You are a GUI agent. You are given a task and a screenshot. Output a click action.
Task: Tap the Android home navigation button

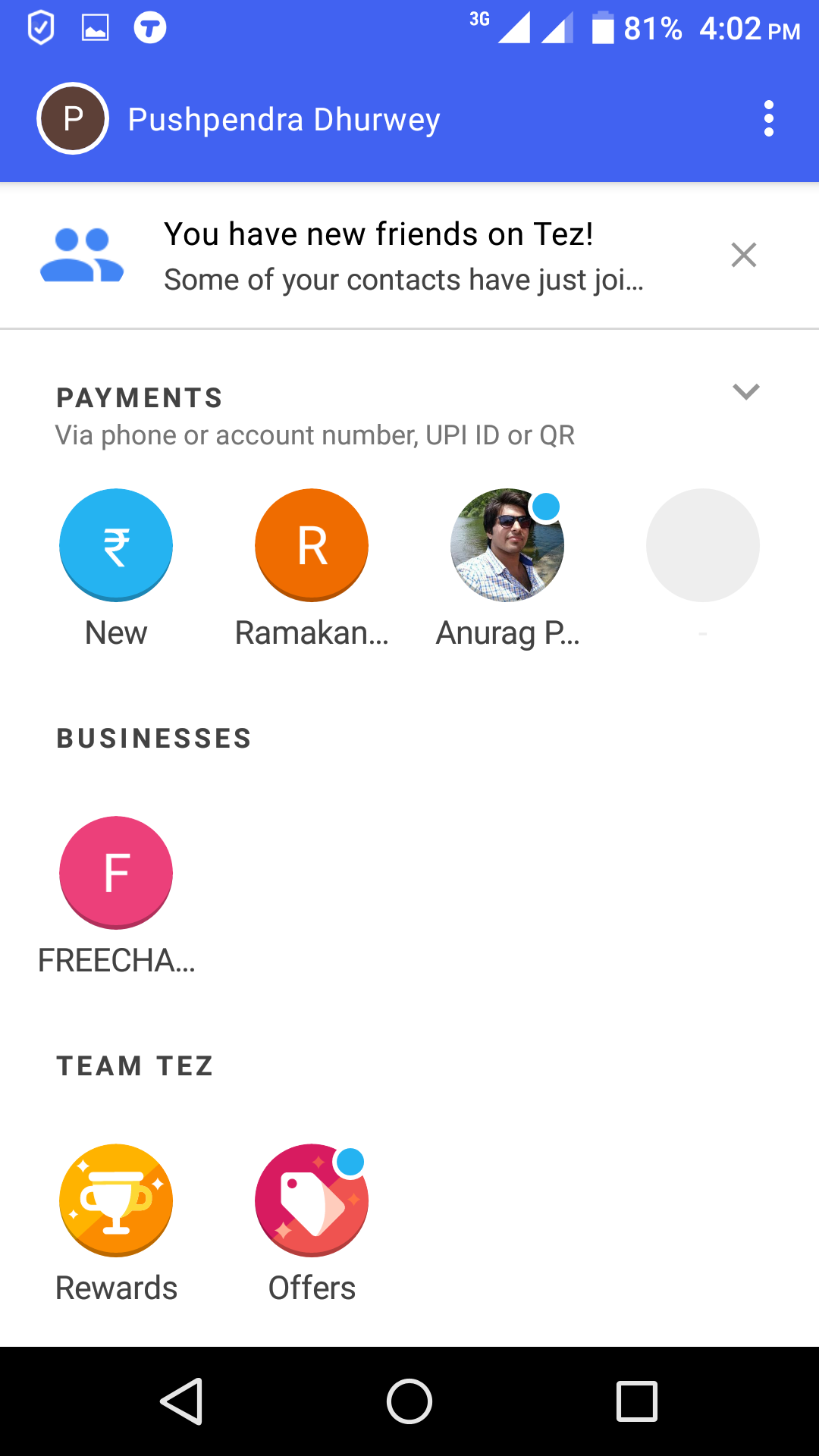pyautogui.click(x=409, y=1401)
